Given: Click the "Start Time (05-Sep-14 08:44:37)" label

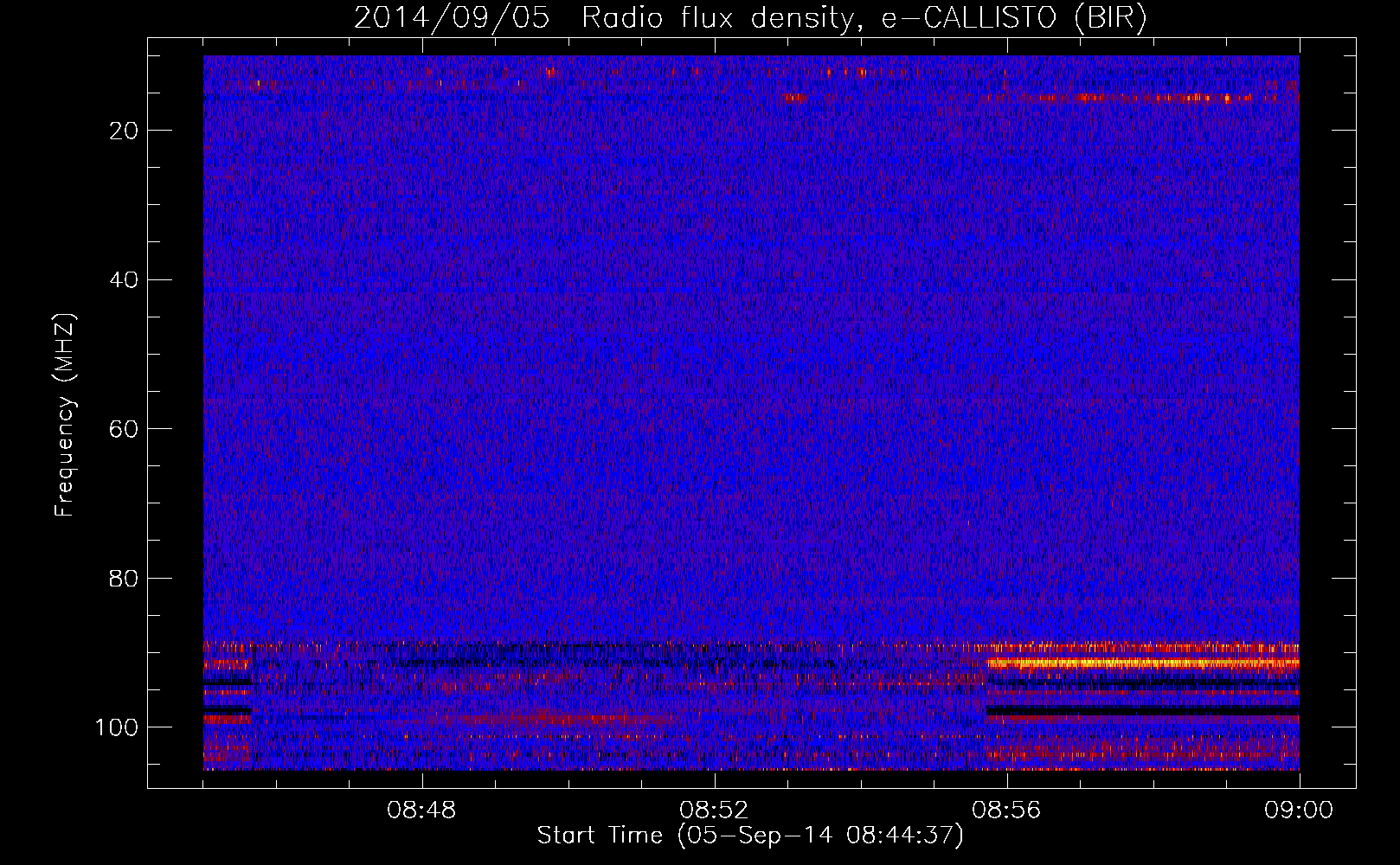Looking at the screenshot, I should pyautogui.click(x=749, y=836).
